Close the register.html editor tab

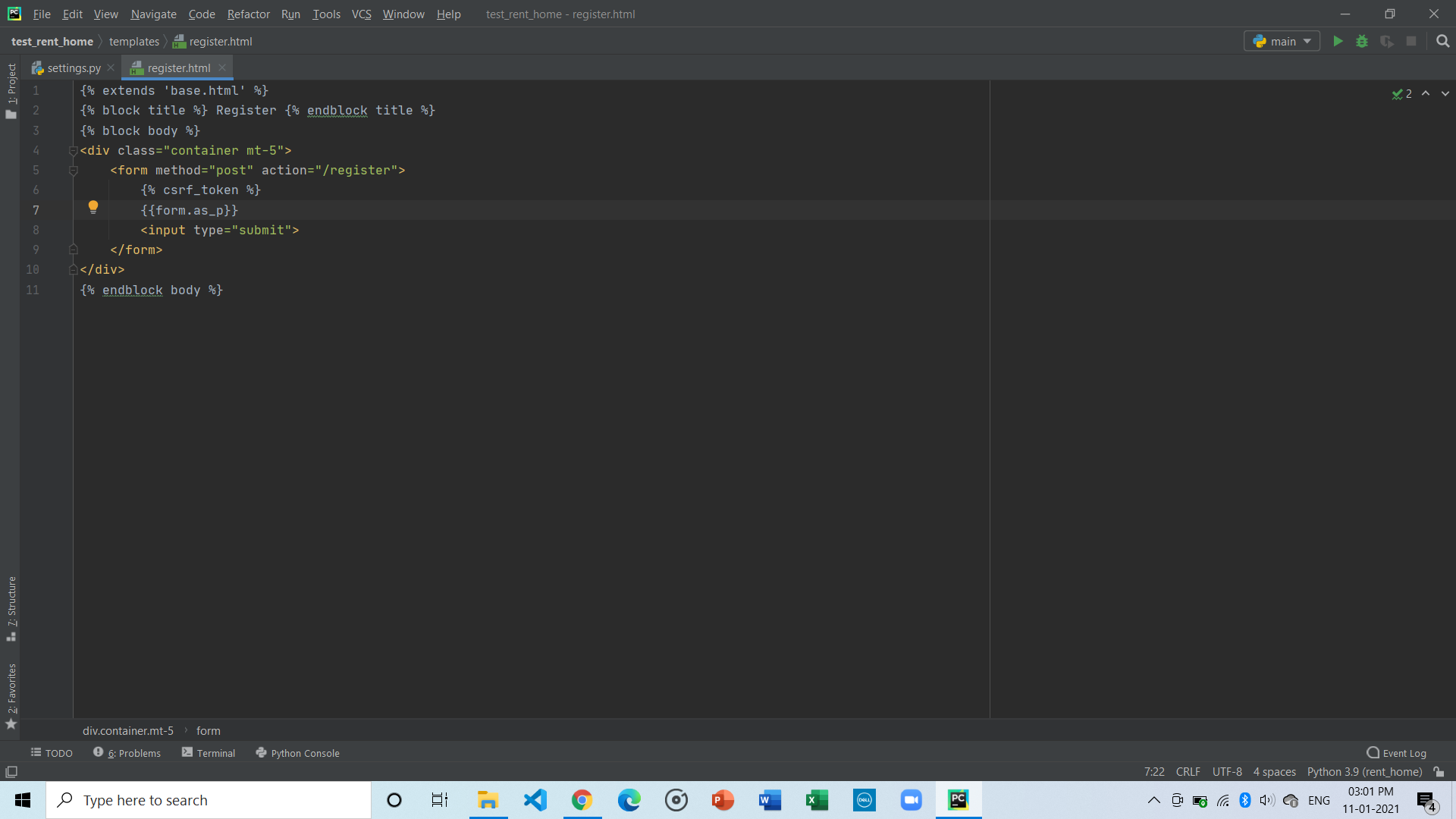pos(222,67)
